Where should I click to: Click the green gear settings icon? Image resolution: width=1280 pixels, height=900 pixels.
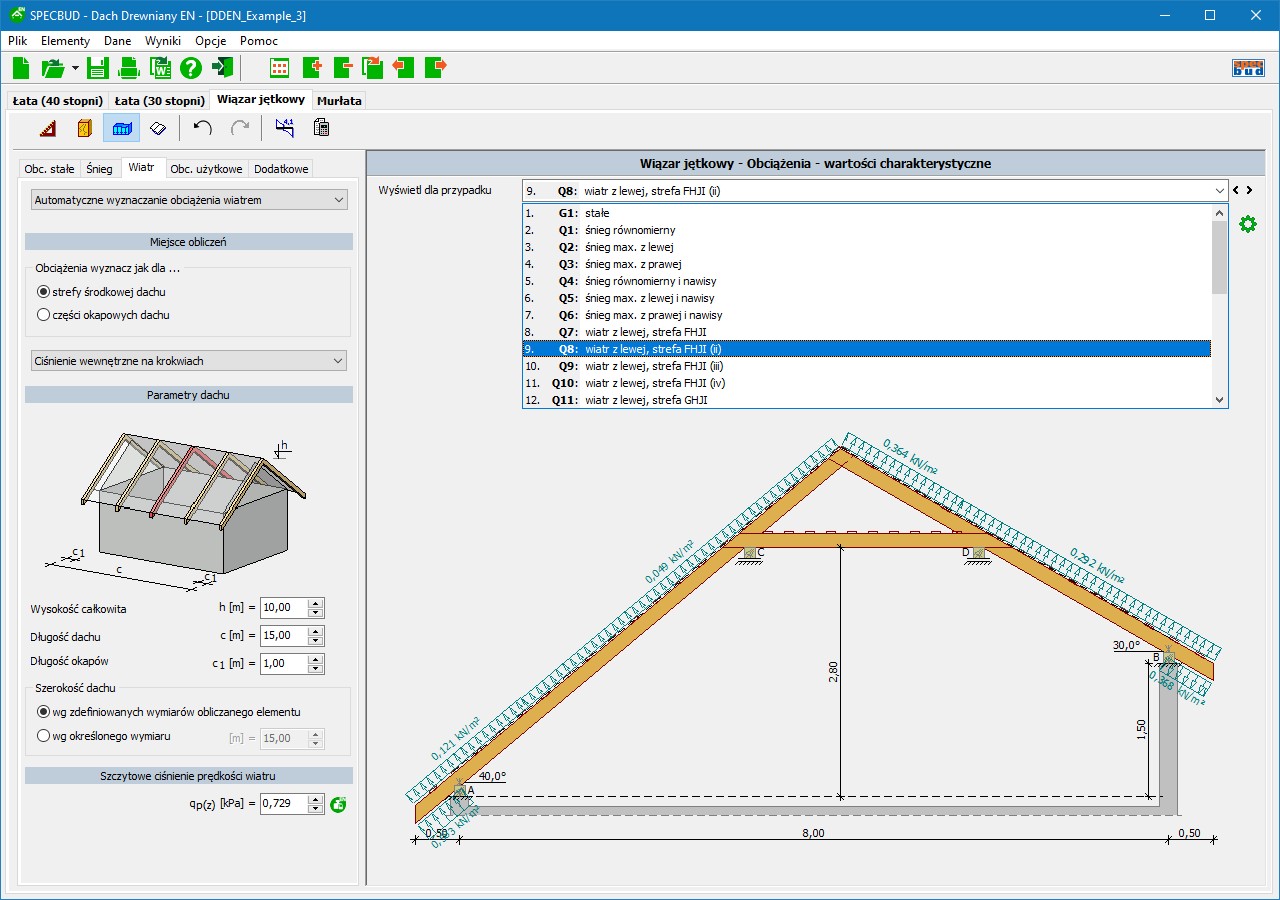[x=1247, y=224]
